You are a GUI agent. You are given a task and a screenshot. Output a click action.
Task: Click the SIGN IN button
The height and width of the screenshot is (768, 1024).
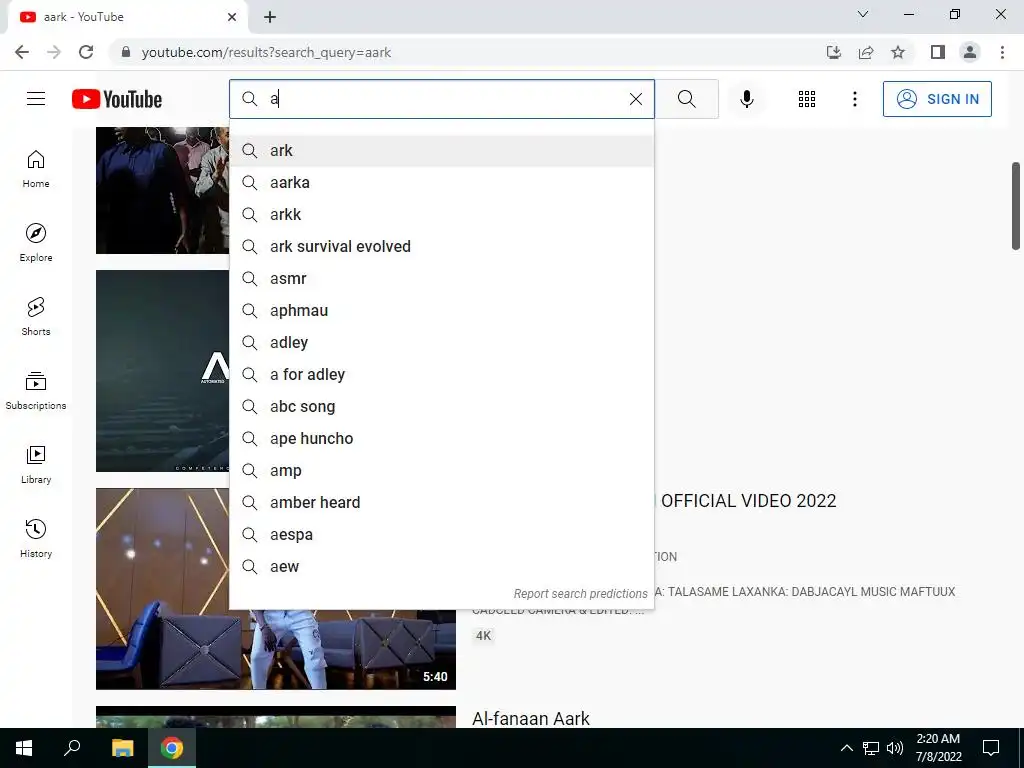pos(937,99)
